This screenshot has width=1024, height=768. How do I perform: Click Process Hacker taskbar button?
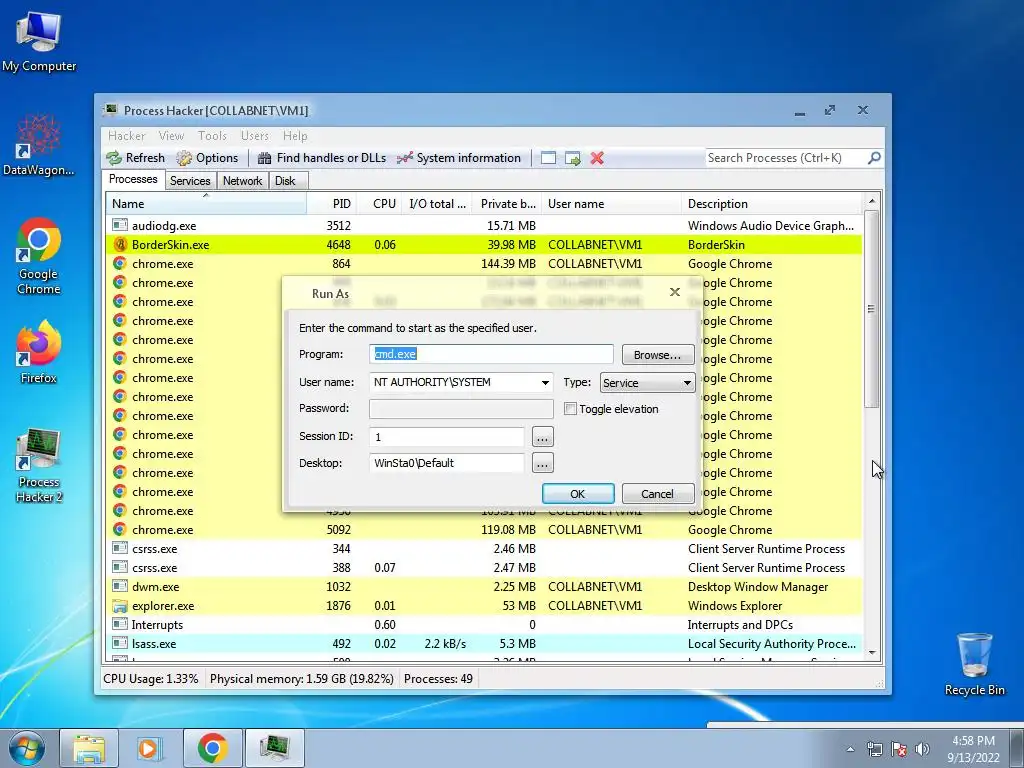click(x=274, y=748)
